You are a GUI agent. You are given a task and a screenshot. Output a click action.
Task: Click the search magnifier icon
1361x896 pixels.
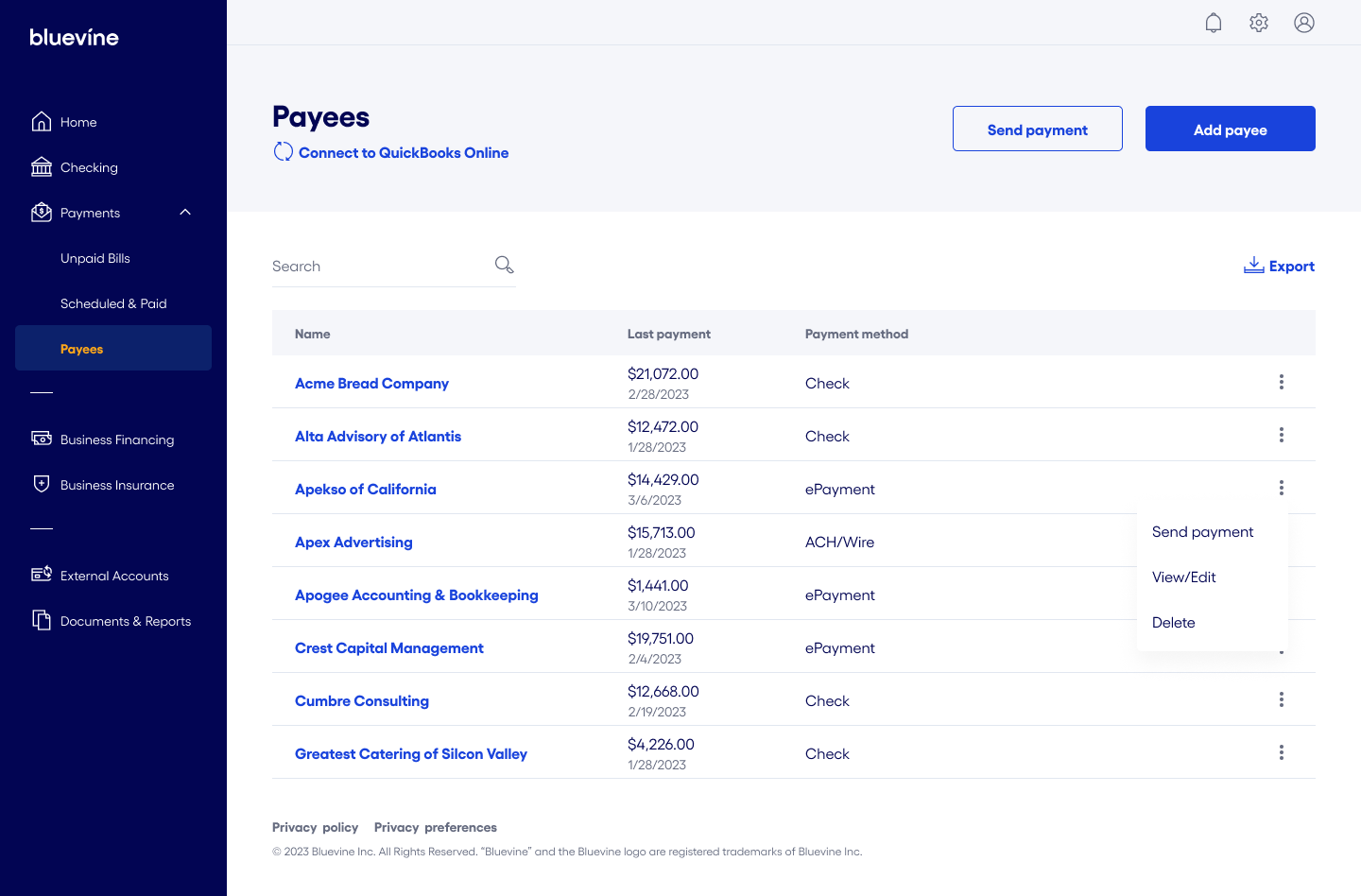coord(504,265)
